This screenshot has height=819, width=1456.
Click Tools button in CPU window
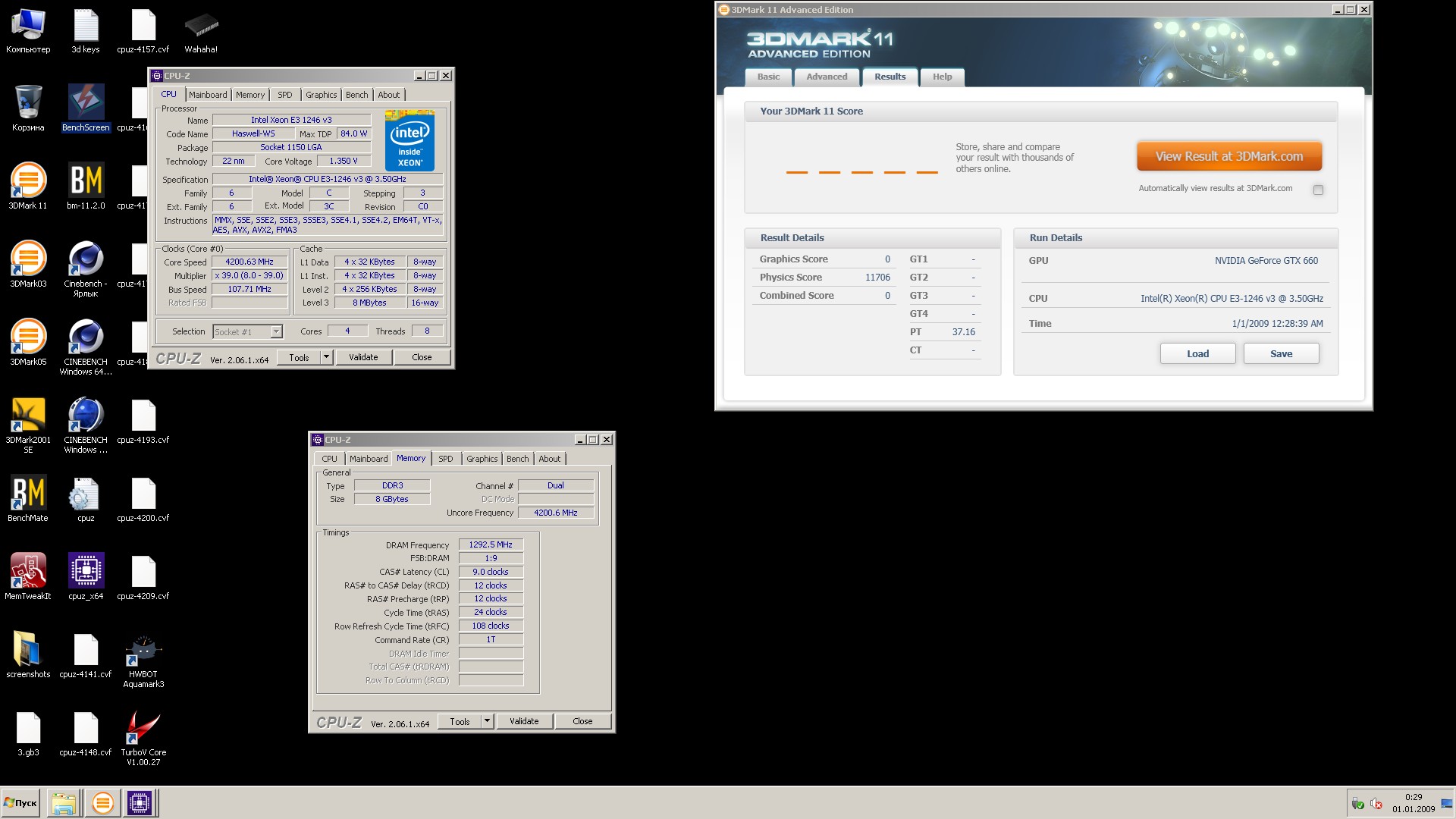tap(299, 357)
